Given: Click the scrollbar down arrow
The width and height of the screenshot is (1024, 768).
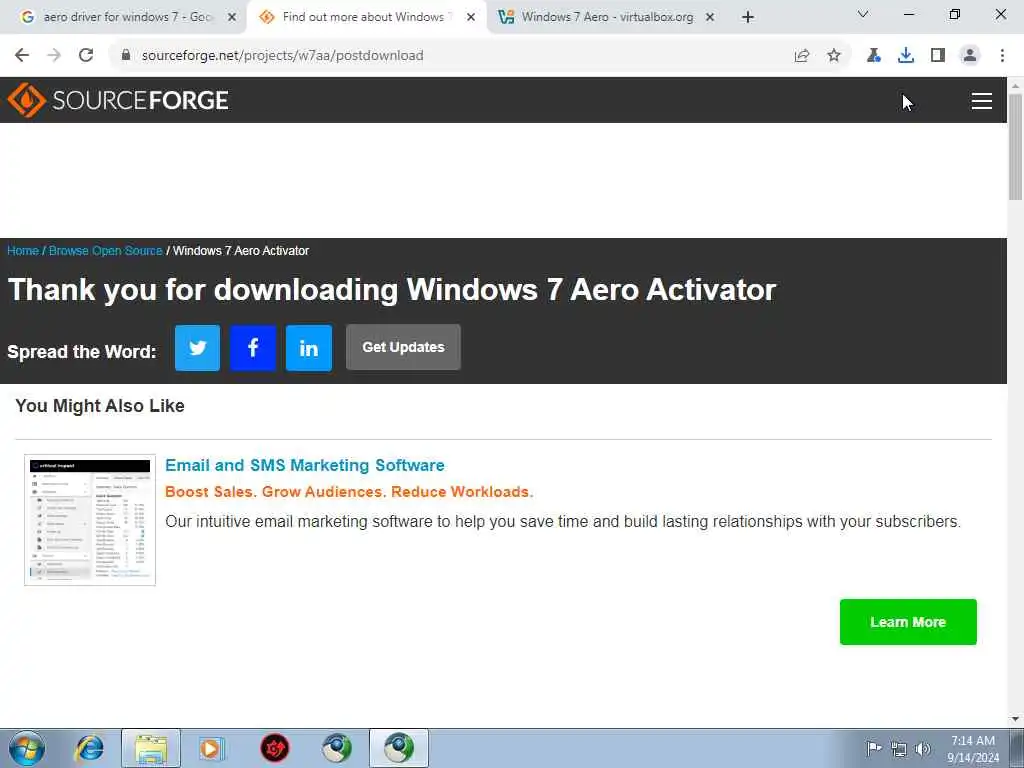Looking at the screenshot, I should (1015, 719).
